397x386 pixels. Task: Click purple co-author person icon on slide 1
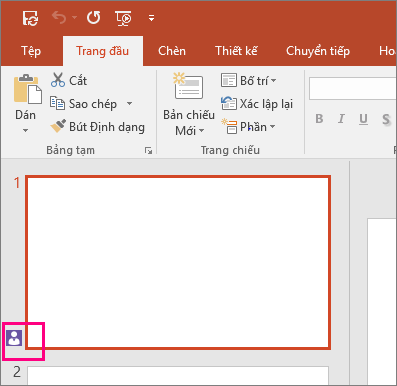click(x=14, y=338)
